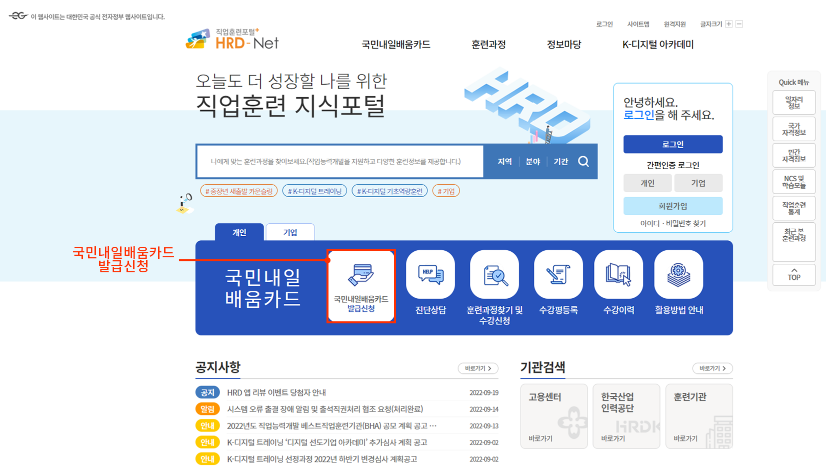Image resolution: width=826 pixels, height=474 pixels.
Task: Open 직업훈련 통계 in Quick menu
Action: click(794, 208)
